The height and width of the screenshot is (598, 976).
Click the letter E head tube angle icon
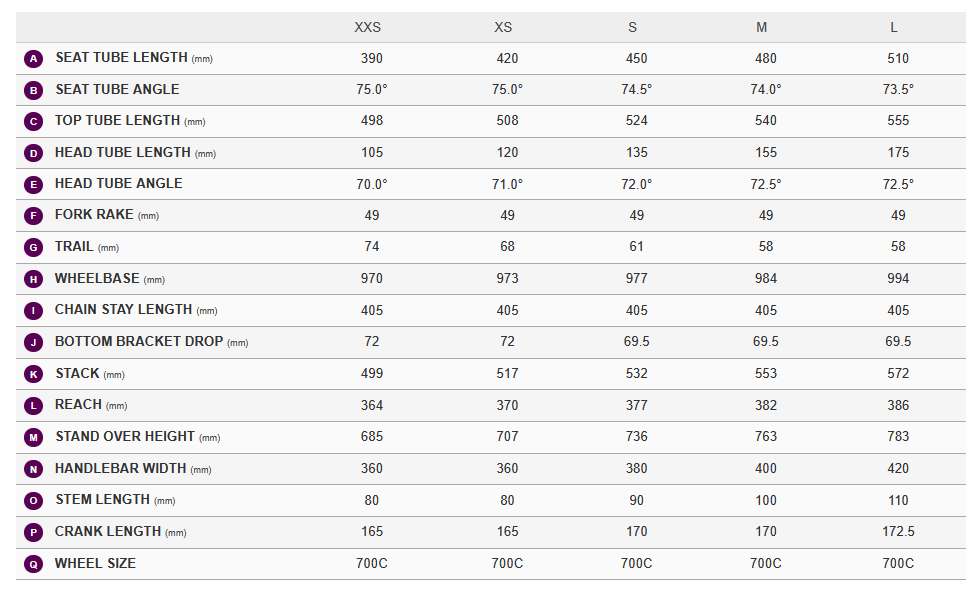pos(33,185)
